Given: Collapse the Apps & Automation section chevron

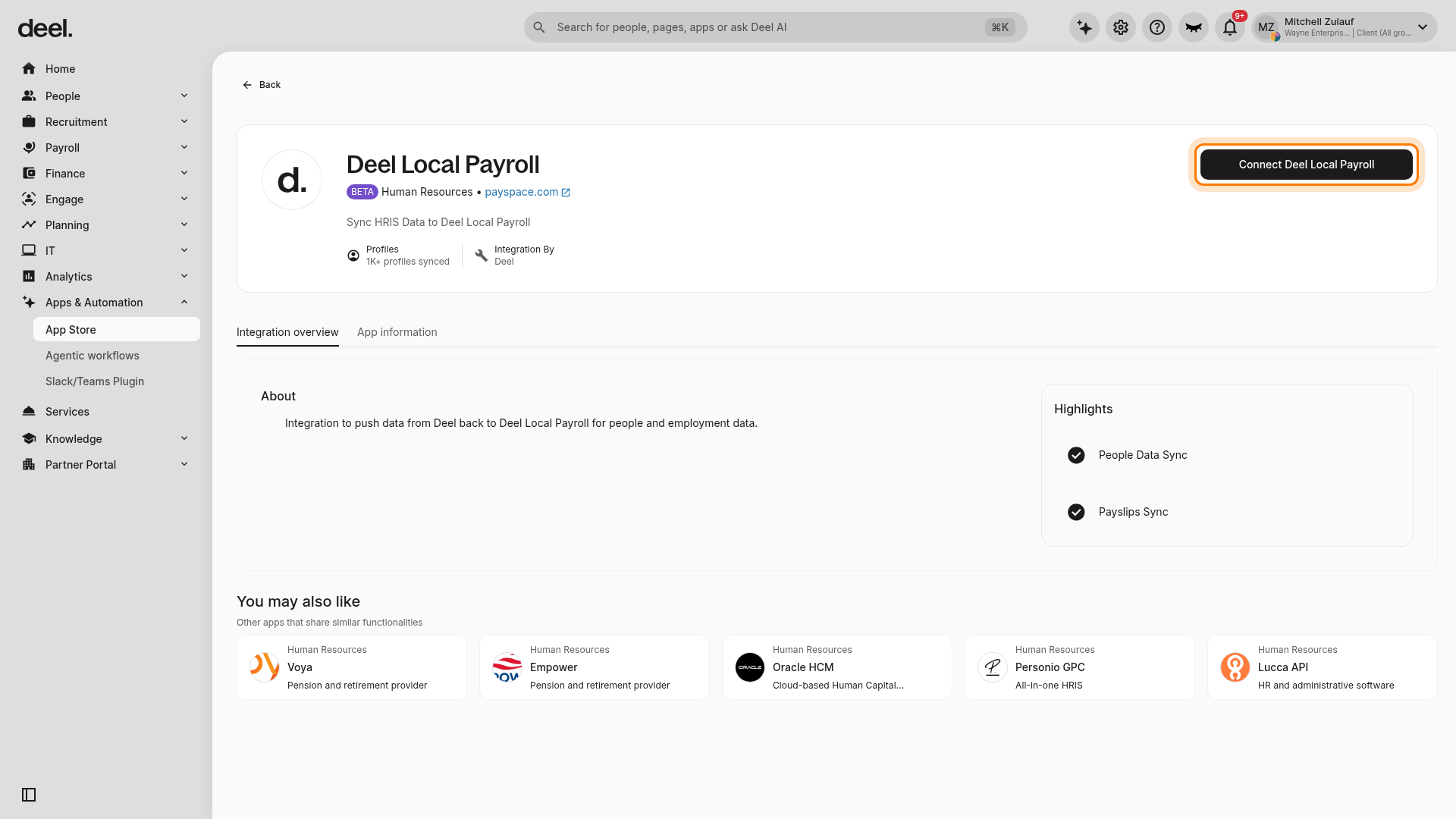Looking at the screenshot, I should [x=184, y=303].
